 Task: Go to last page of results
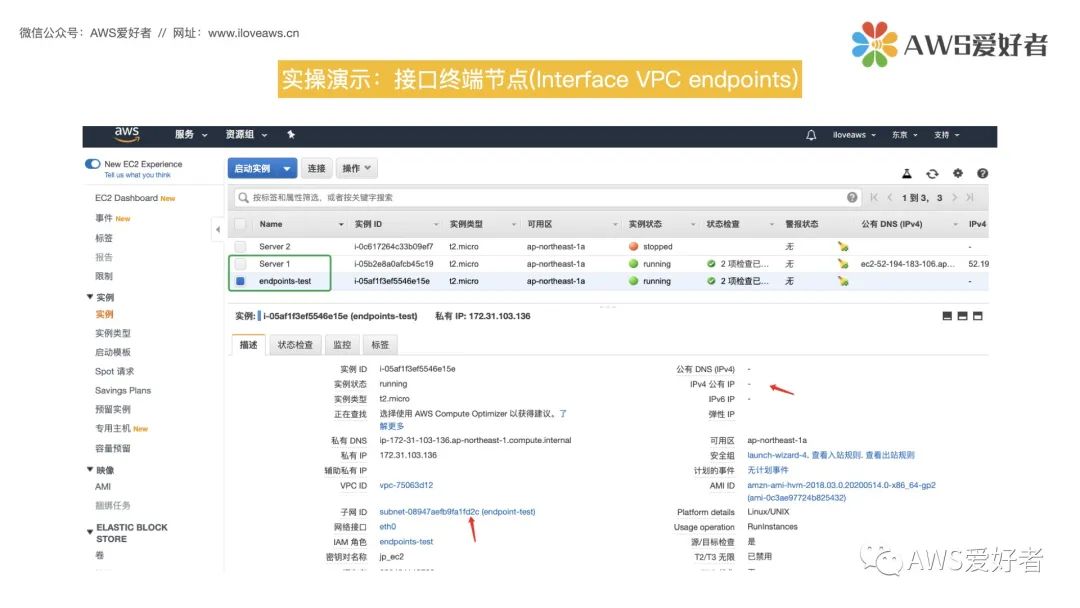click(x=970, y=198)
